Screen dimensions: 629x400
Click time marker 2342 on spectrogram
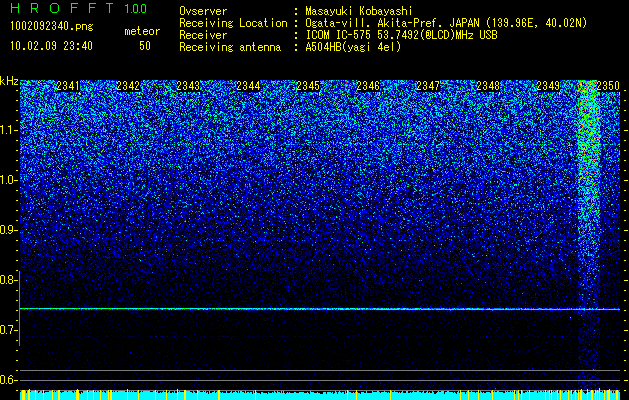coord(128,85)
